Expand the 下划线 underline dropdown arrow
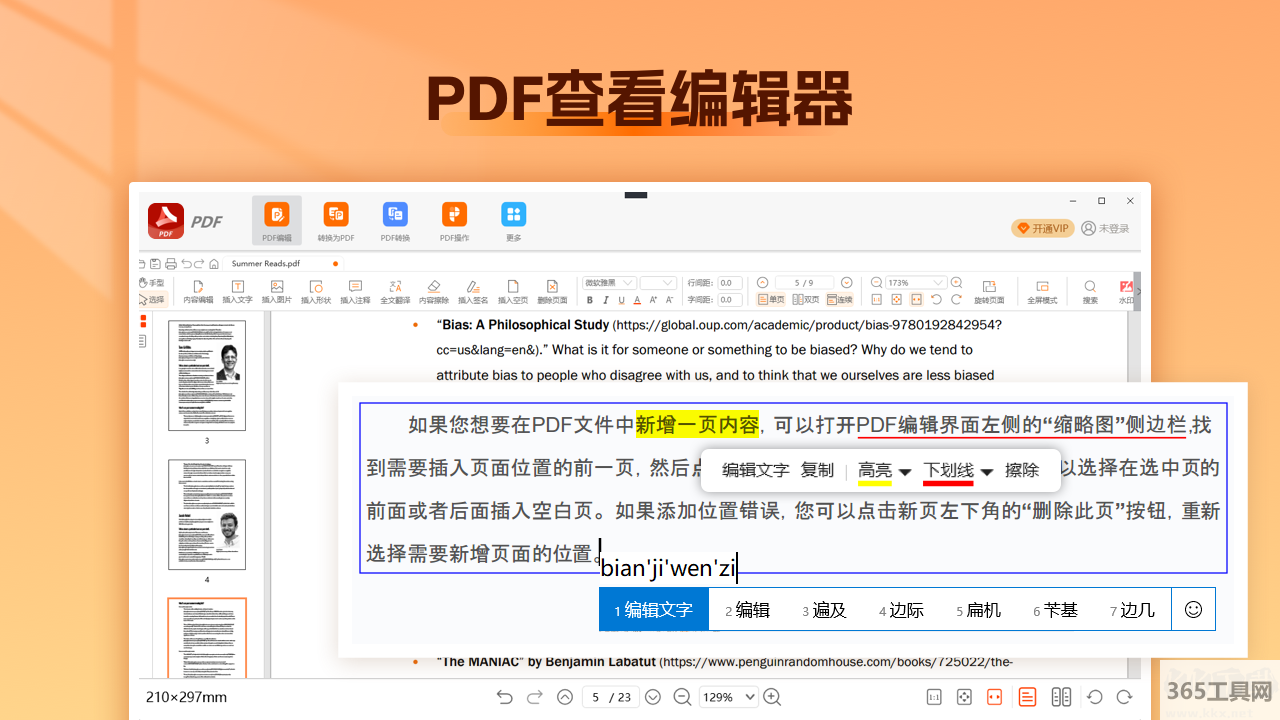 click(x=987, y=472)
